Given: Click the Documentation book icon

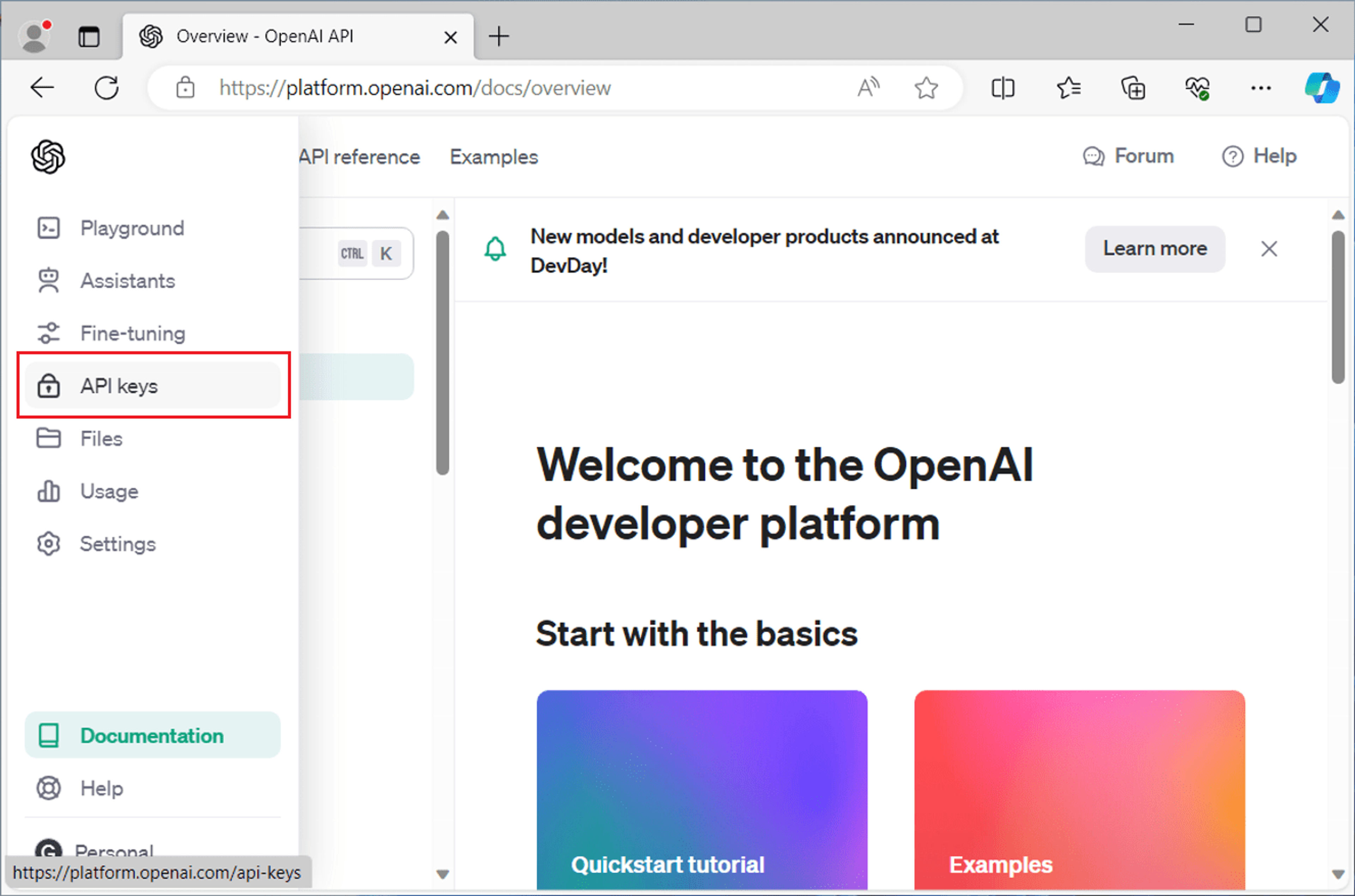Looking at the screenshot, I should click(49, 735).
